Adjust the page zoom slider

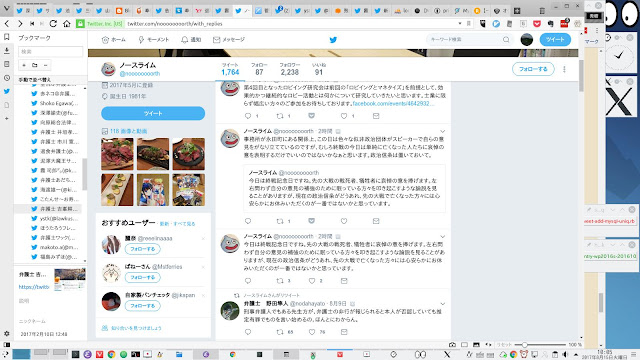click(540, 345)
